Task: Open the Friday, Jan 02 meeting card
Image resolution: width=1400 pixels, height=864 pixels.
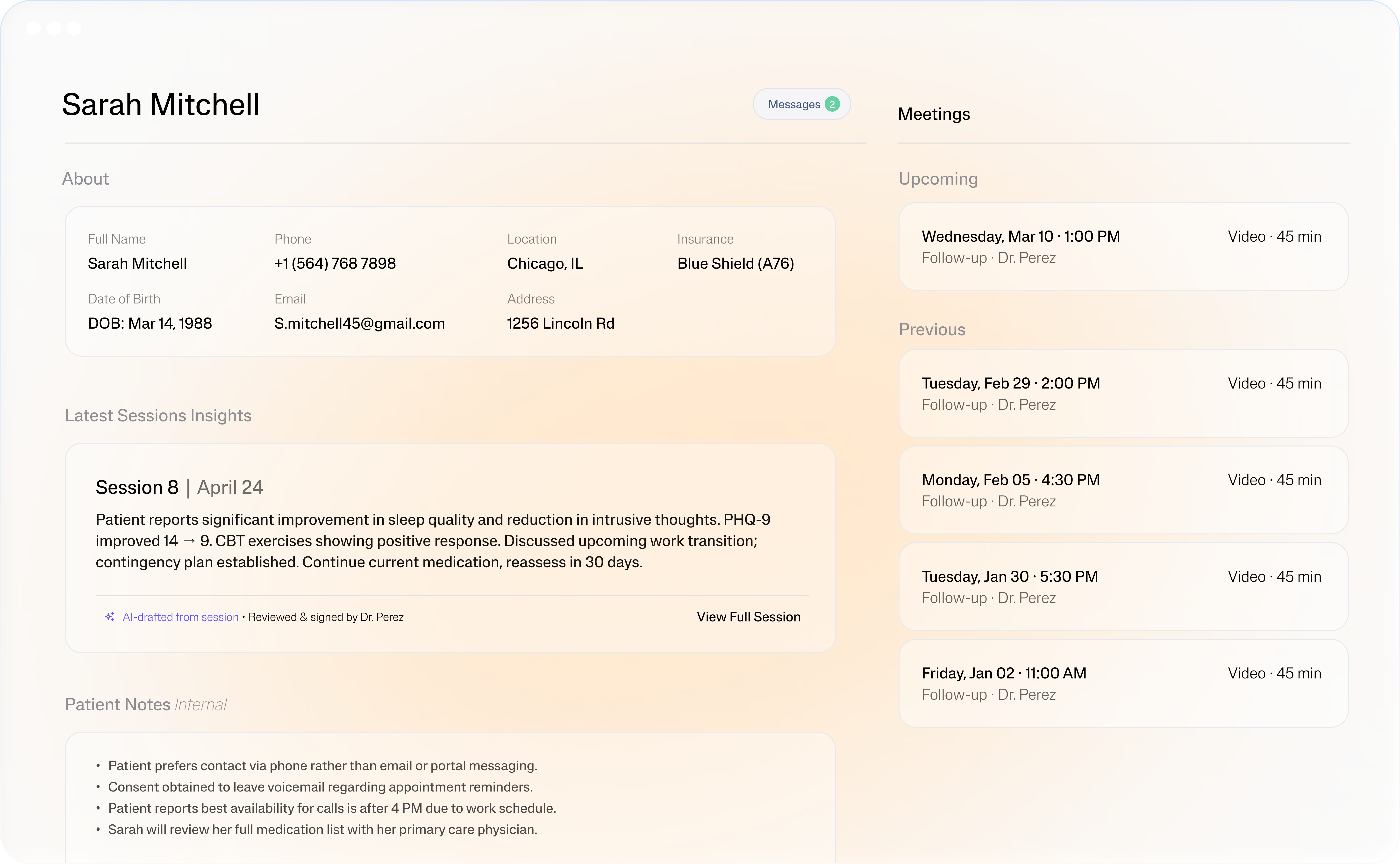Action: click(1122, 683)
